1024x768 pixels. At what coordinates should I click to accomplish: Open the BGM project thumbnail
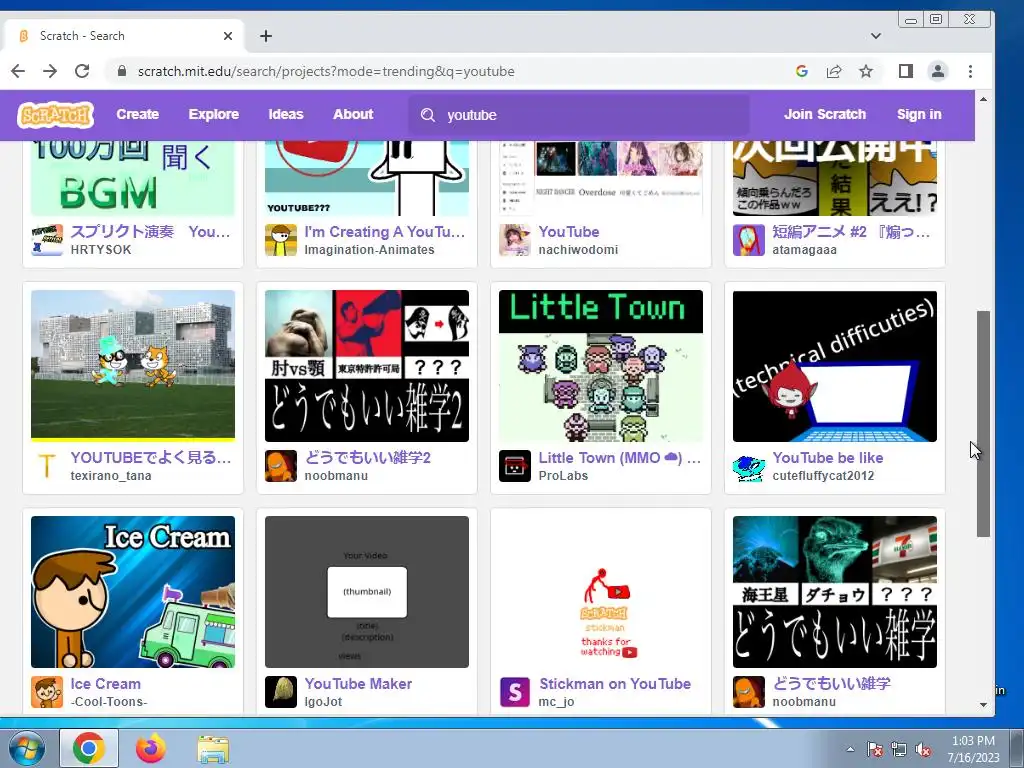pos(133,178)
